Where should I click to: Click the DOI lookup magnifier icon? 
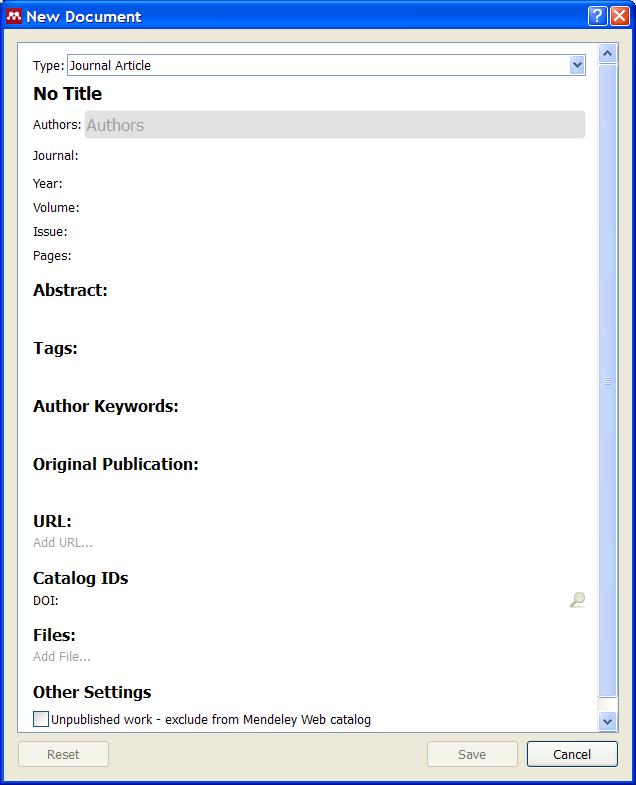pyautogui.click(x=577, y=600)
